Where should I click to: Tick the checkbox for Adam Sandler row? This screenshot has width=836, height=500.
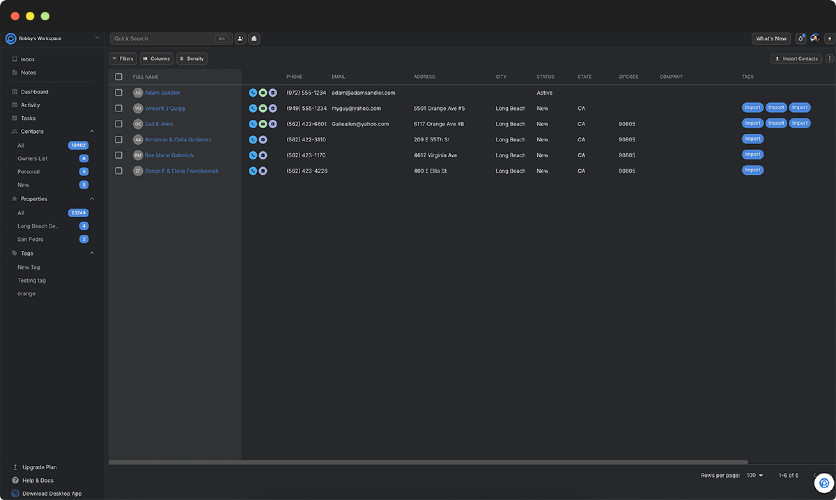(119, 93)
